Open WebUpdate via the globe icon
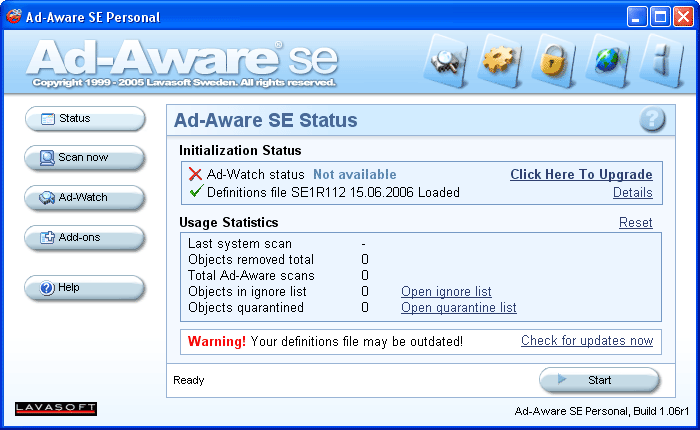 607,61
